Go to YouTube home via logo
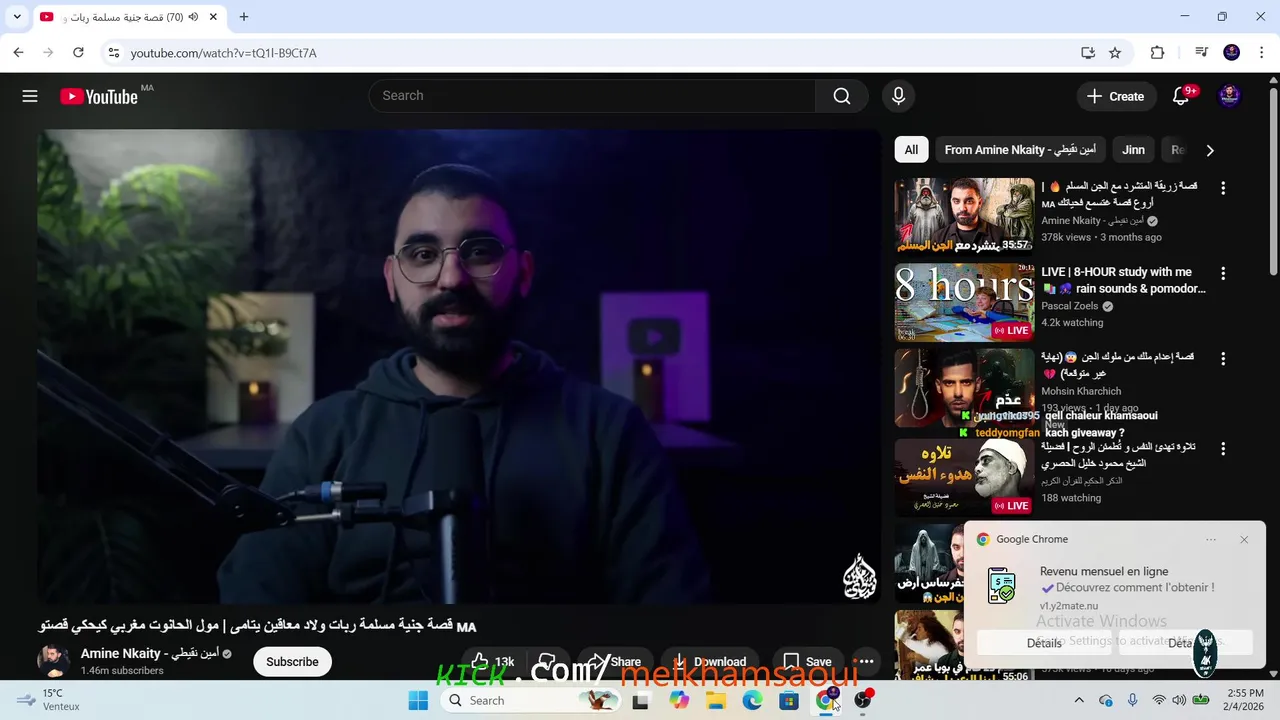Image resolution: width=1280 pixels, height=720 pixels. 98,96
